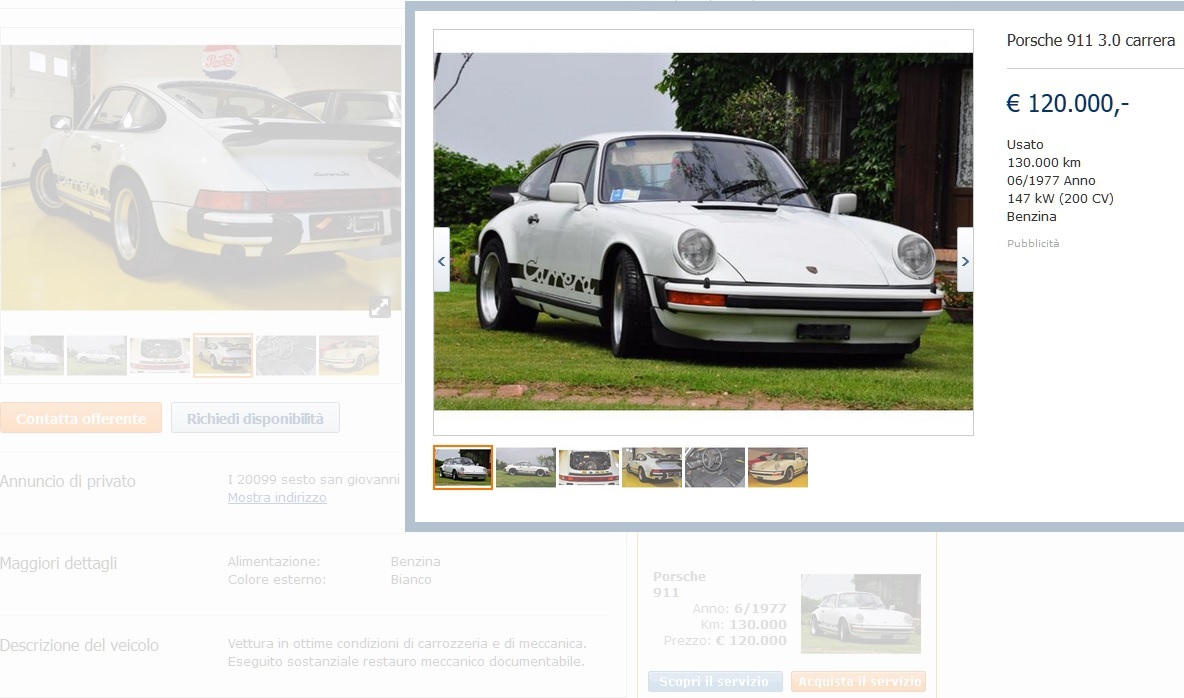Select the 130.000 km mileage text in the lightbox

[x=1044, y=162]
